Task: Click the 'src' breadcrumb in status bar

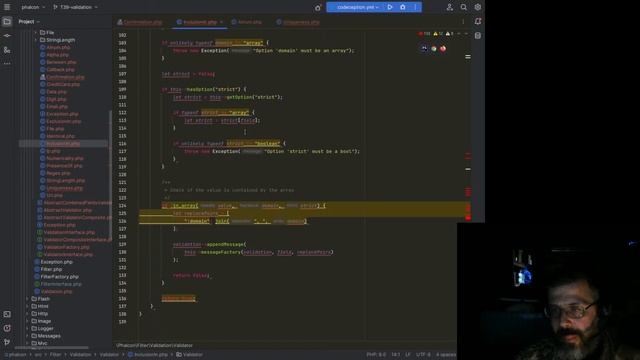Action: click(38, 355)
